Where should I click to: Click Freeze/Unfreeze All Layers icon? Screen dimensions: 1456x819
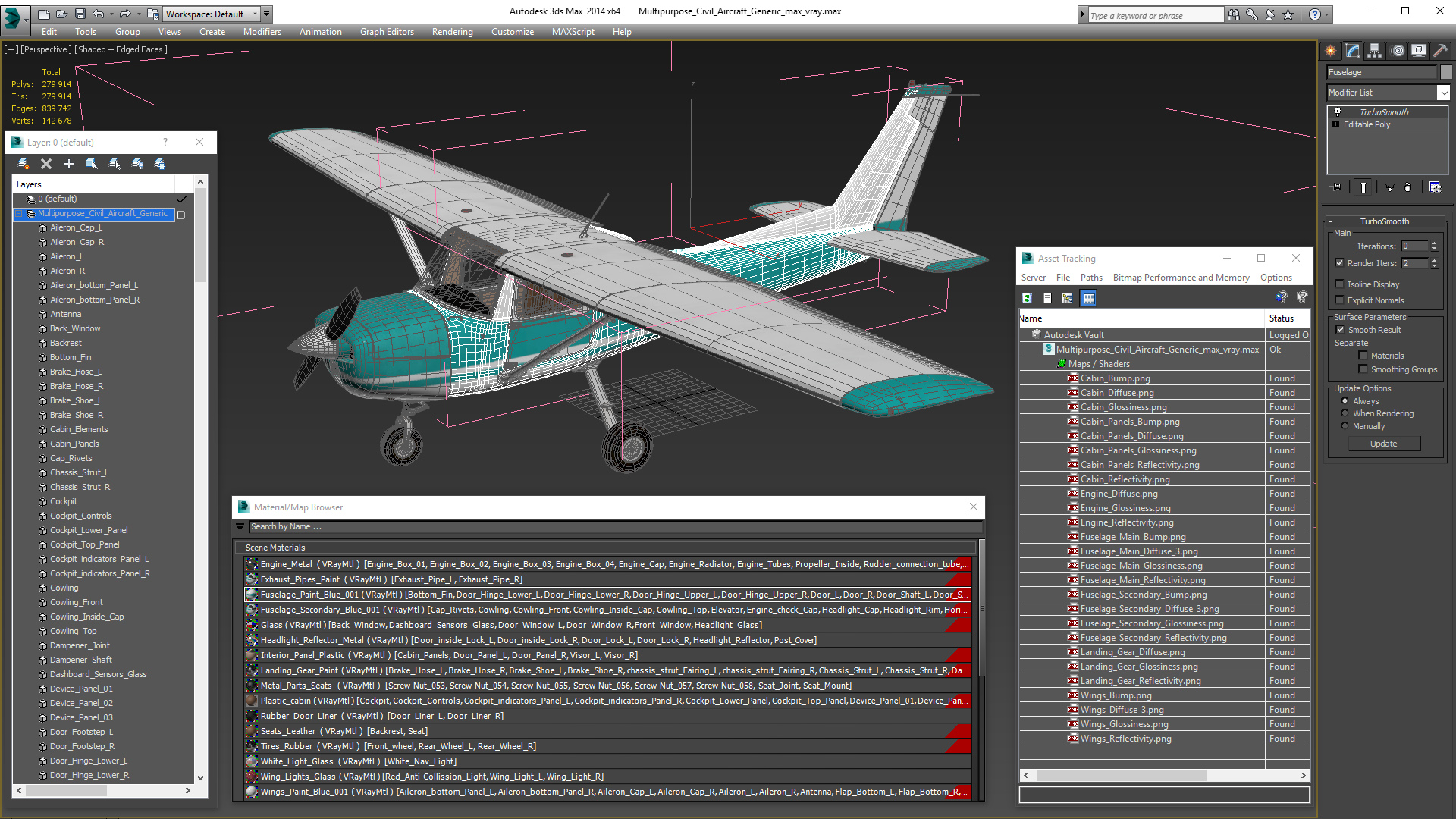point(160,164)
